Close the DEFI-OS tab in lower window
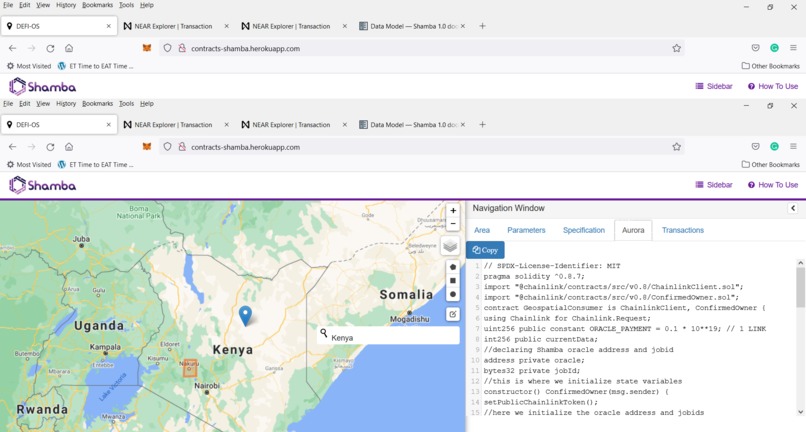806x432 pixels. 108,124
